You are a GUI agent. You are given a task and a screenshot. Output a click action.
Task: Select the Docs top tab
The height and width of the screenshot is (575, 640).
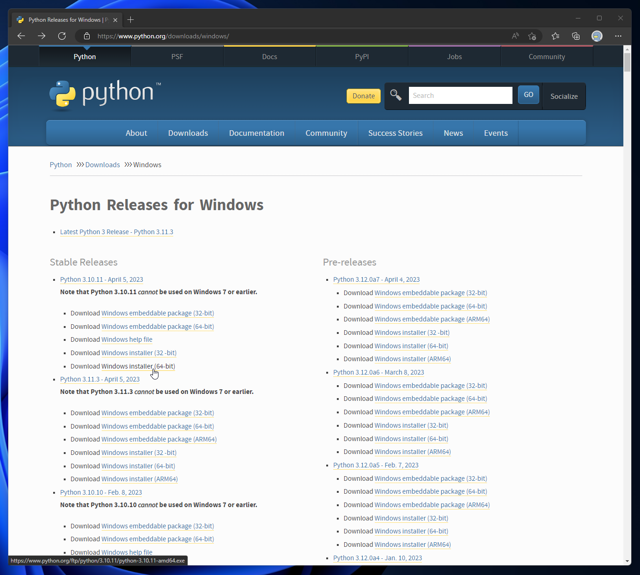[269, 57]
